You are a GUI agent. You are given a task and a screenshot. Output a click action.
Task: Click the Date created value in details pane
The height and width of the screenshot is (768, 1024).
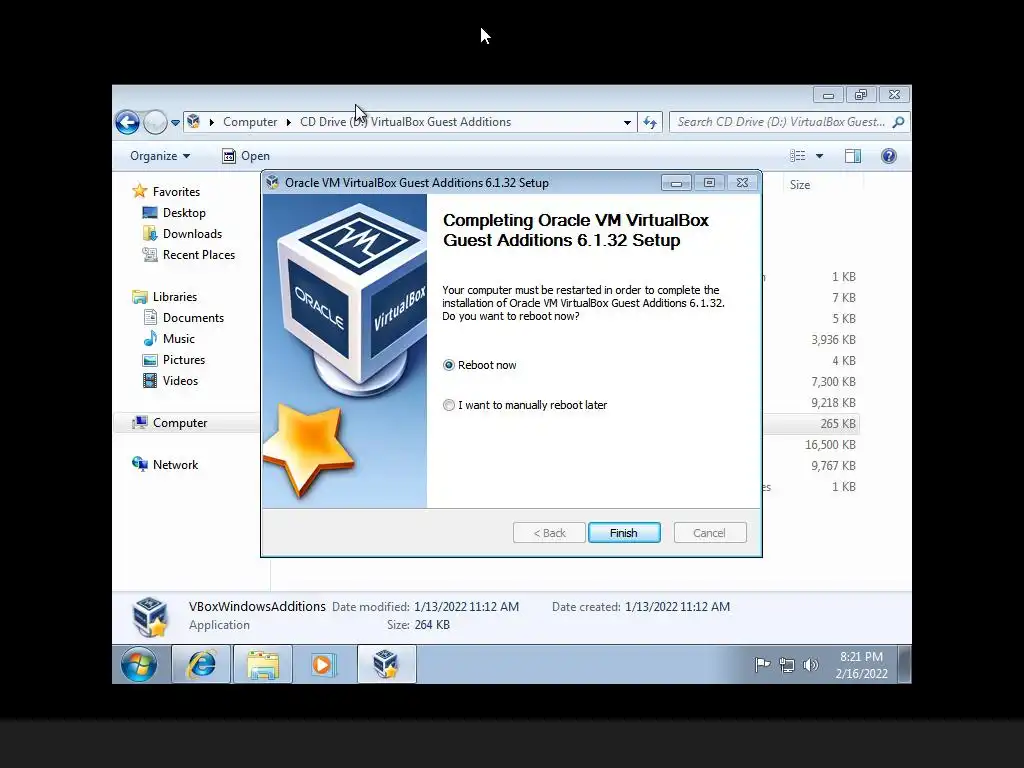677,607
